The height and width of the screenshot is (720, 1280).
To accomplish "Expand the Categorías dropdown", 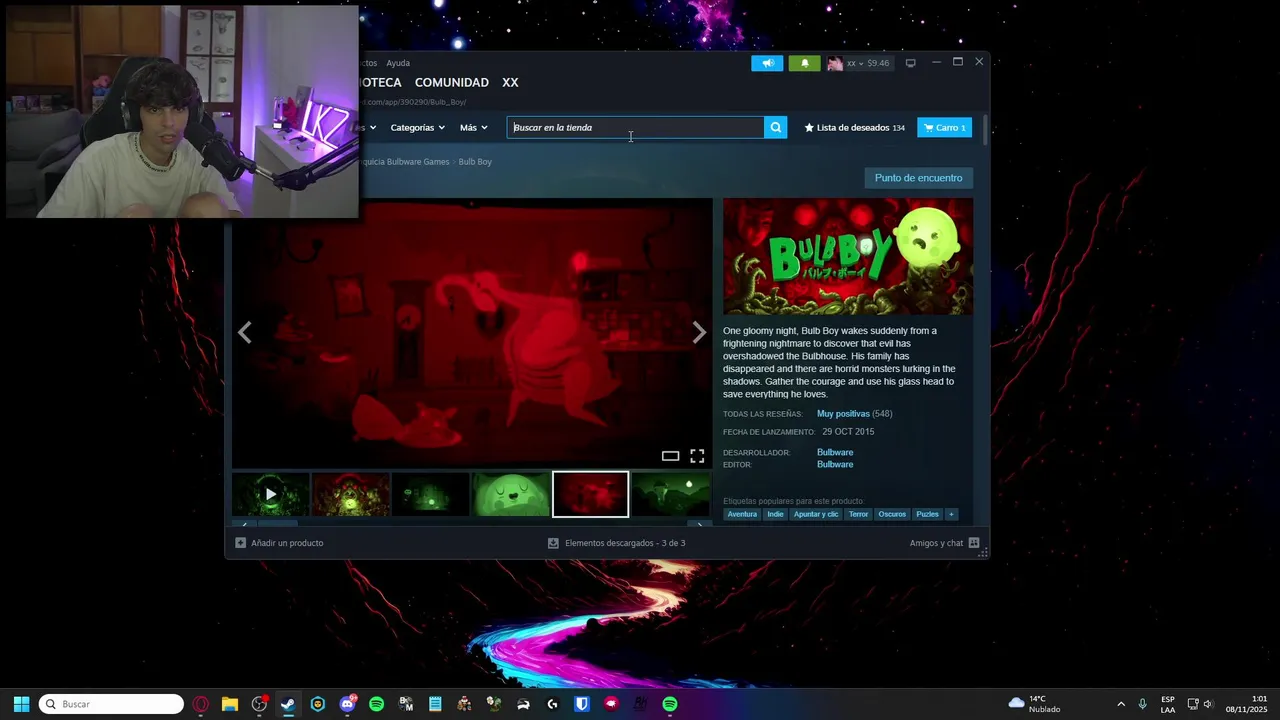I will point(417,128).
